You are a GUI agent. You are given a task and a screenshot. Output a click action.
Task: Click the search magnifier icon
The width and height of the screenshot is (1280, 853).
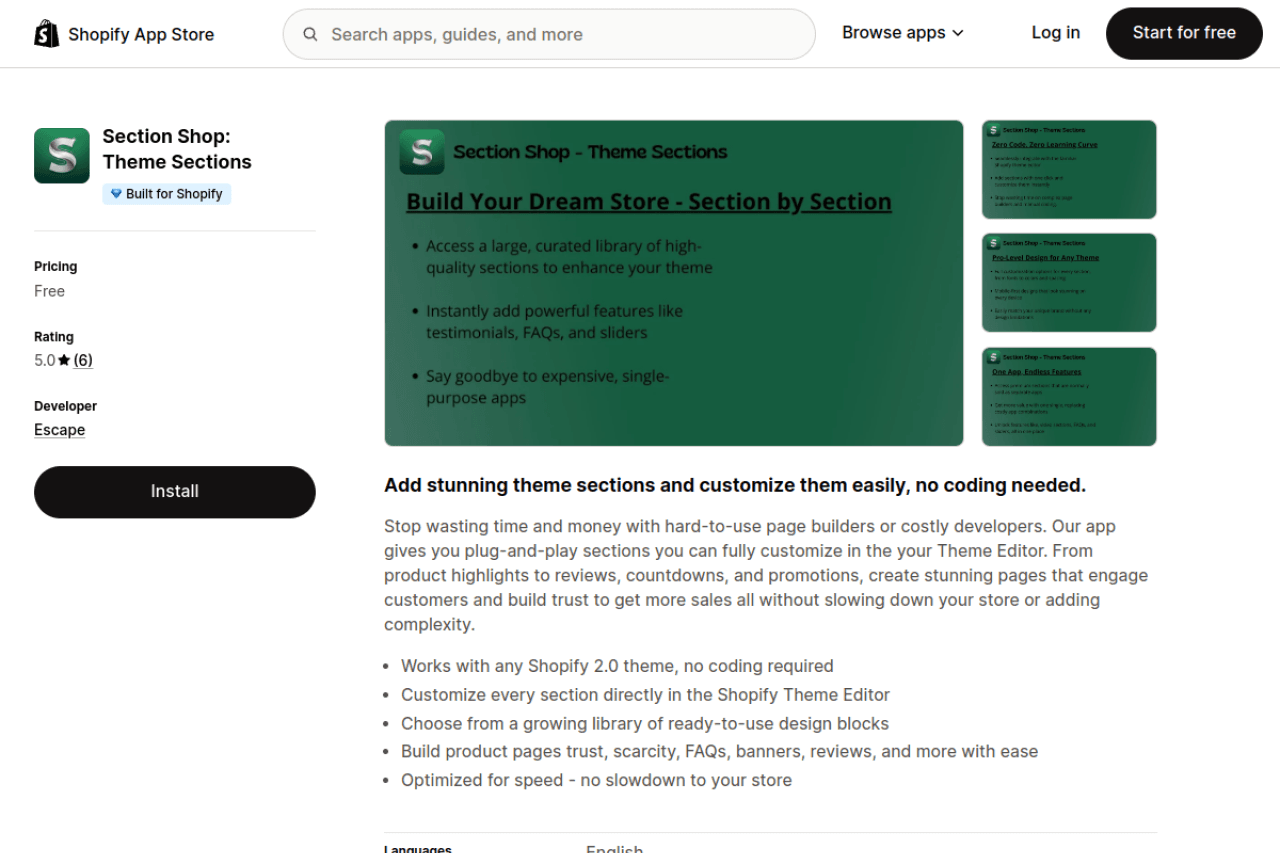(x=311, y=34)
